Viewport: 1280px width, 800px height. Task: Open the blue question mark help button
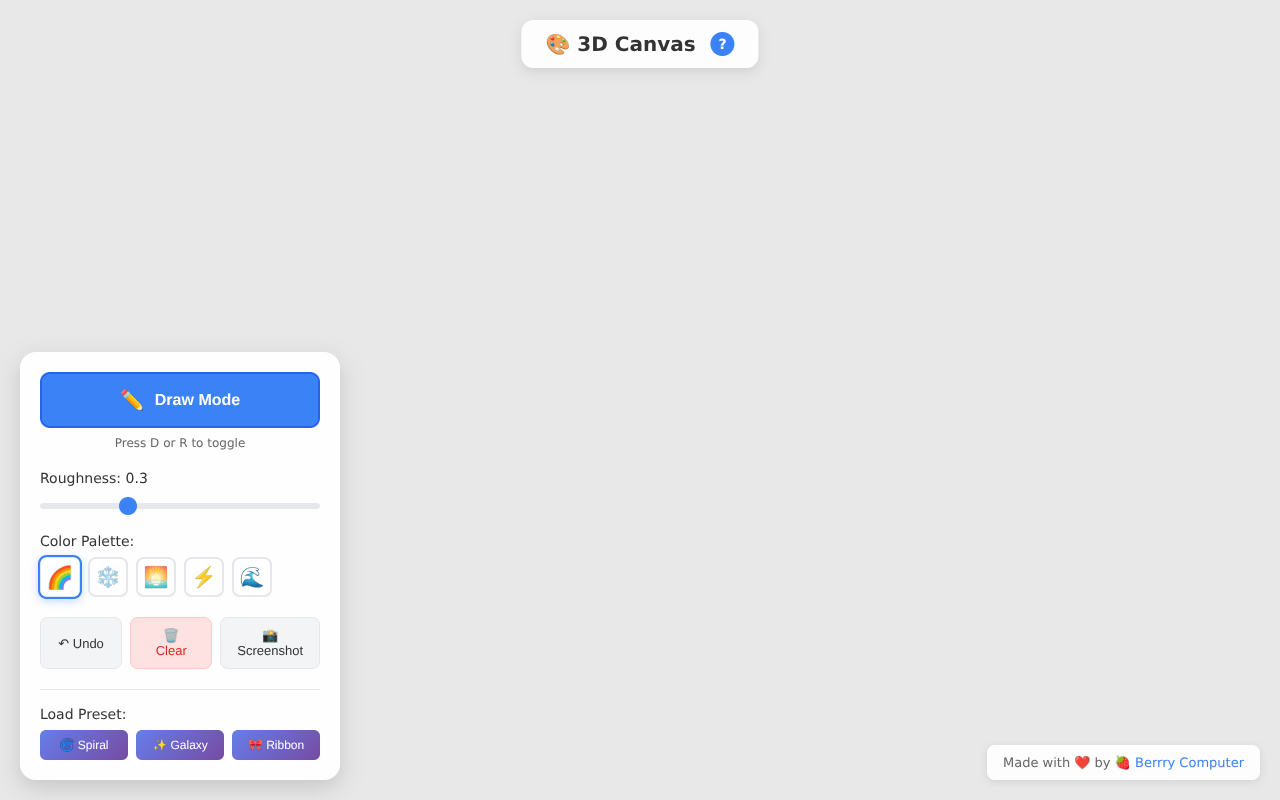point(722,43)
